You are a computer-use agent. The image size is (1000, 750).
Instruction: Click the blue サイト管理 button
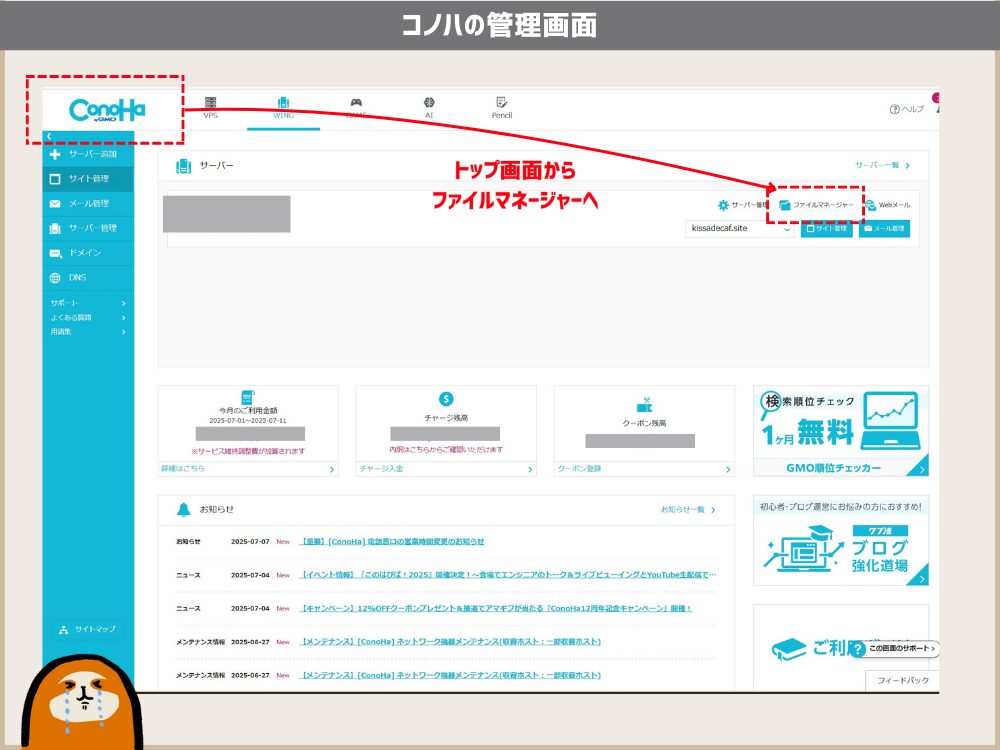pyautogui.click(x=827, y=228)
